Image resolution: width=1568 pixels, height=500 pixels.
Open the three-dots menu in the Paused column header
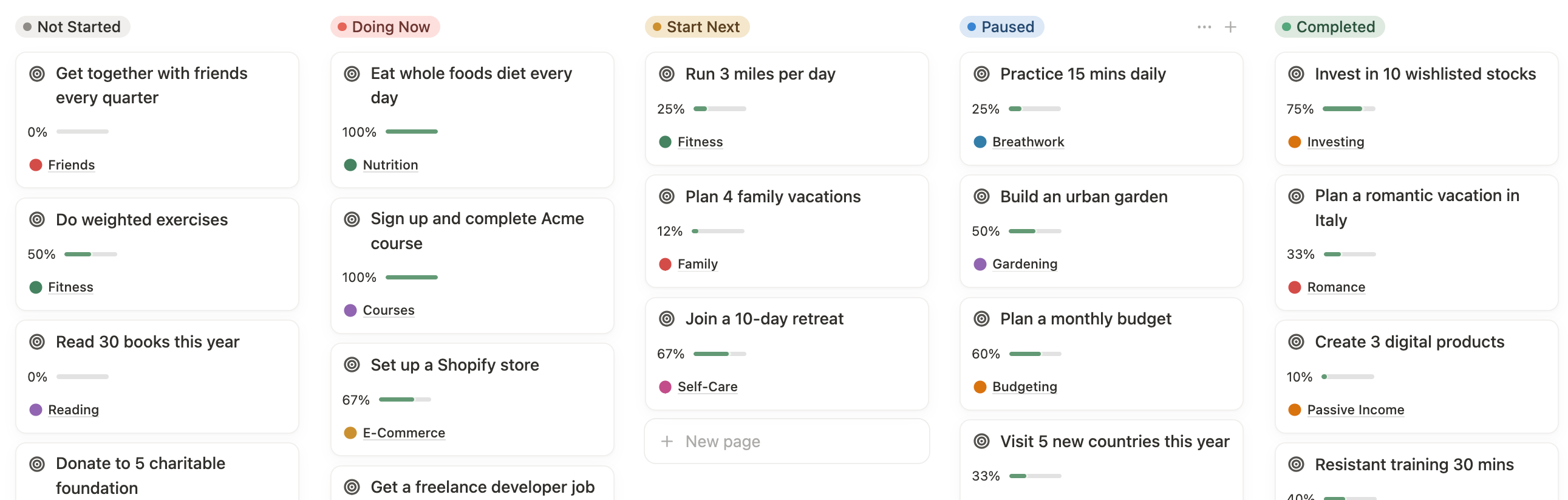[x=1204, y=27]
